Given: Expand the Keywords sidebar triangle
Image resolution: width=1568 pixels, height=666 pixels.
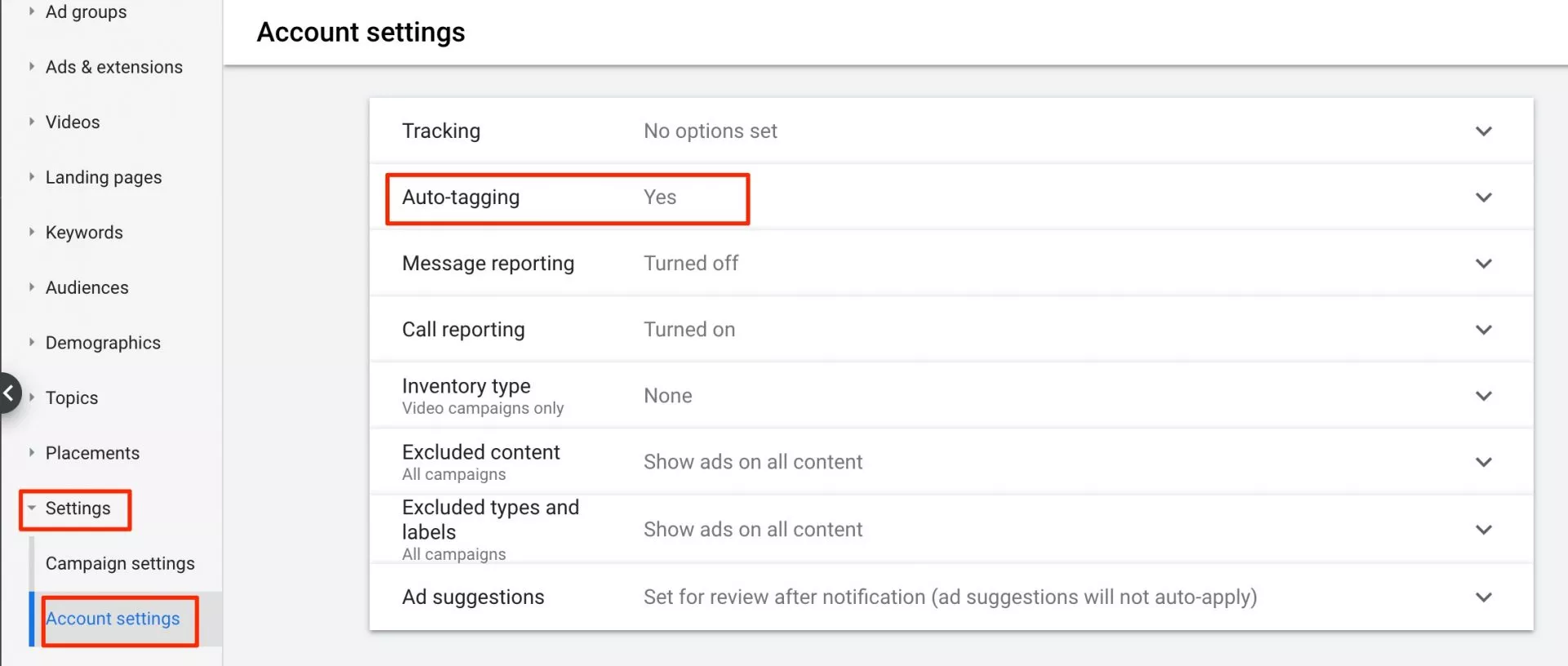Looking at the screenshot, I should [x=32, y=232].
